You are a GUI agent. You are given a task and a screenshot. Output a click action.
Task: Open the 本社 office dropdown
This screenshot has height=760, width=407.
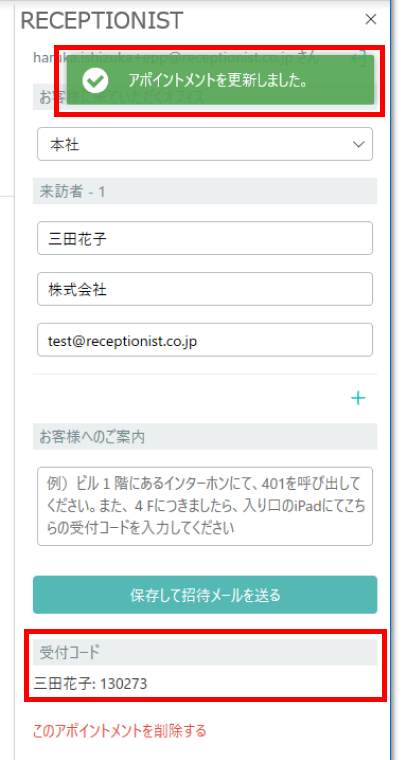204,144
